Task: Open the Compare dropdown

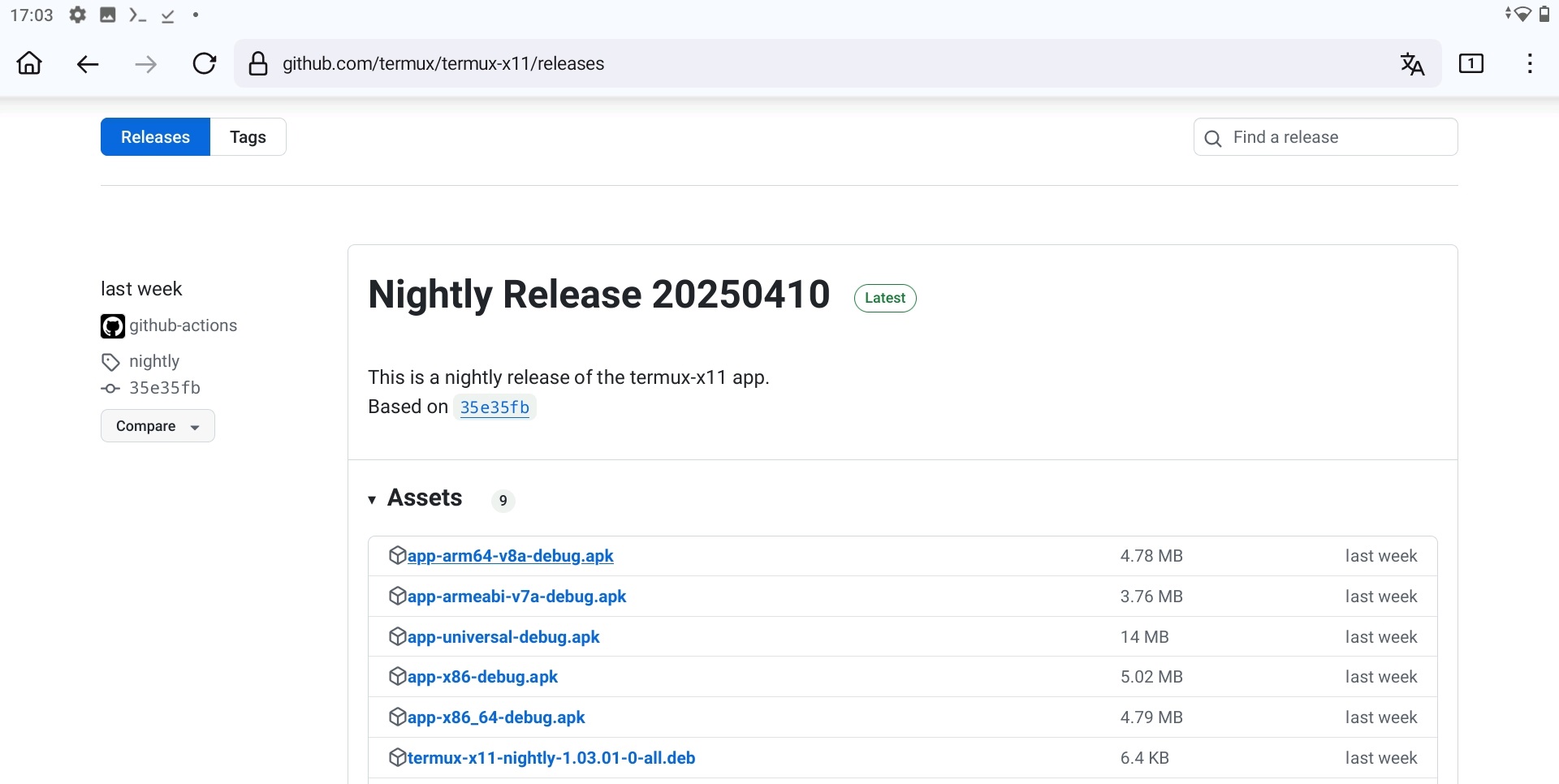Action: (x=158, y=426)
